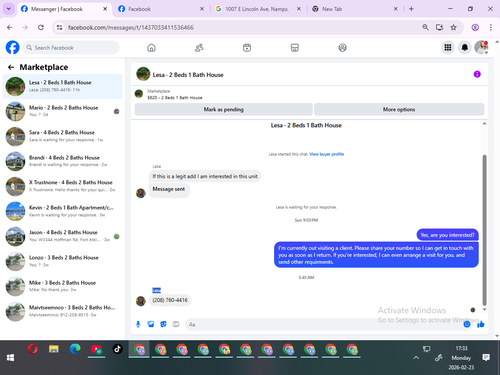Show hidden system tray icons chevron
The image size is (500, 375).
pyautogui.click(x=416, y=358)
